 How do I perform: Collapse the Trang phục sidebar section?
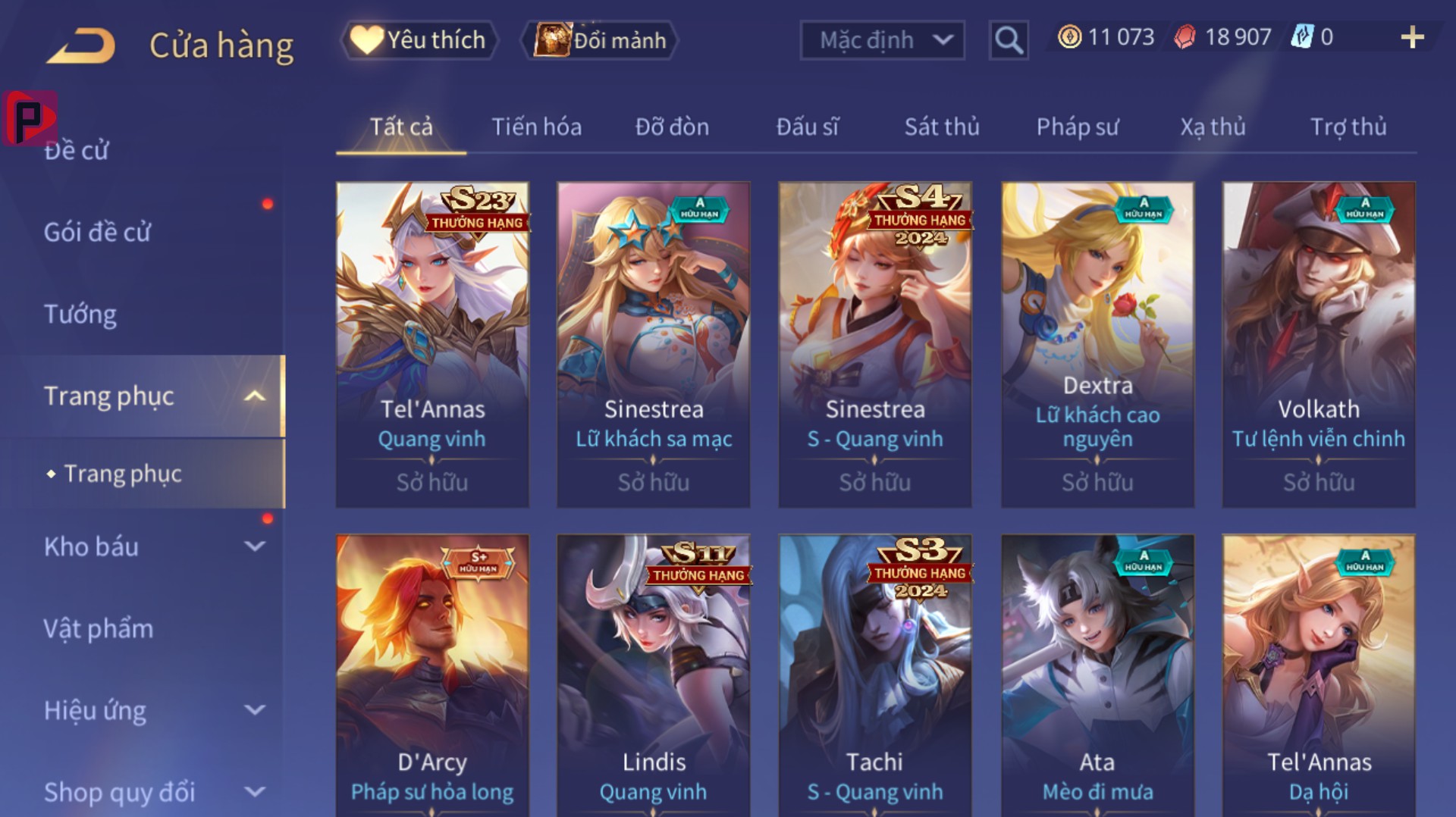(255, 396)
